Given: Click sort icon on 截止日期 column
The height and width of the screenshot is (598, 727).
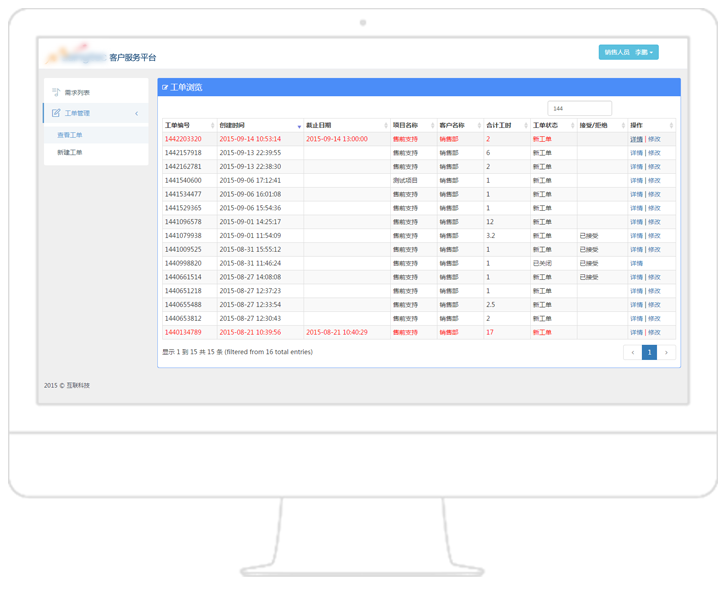Looking at the screenshot, I should pyautogui.click(x=385, y=126).
